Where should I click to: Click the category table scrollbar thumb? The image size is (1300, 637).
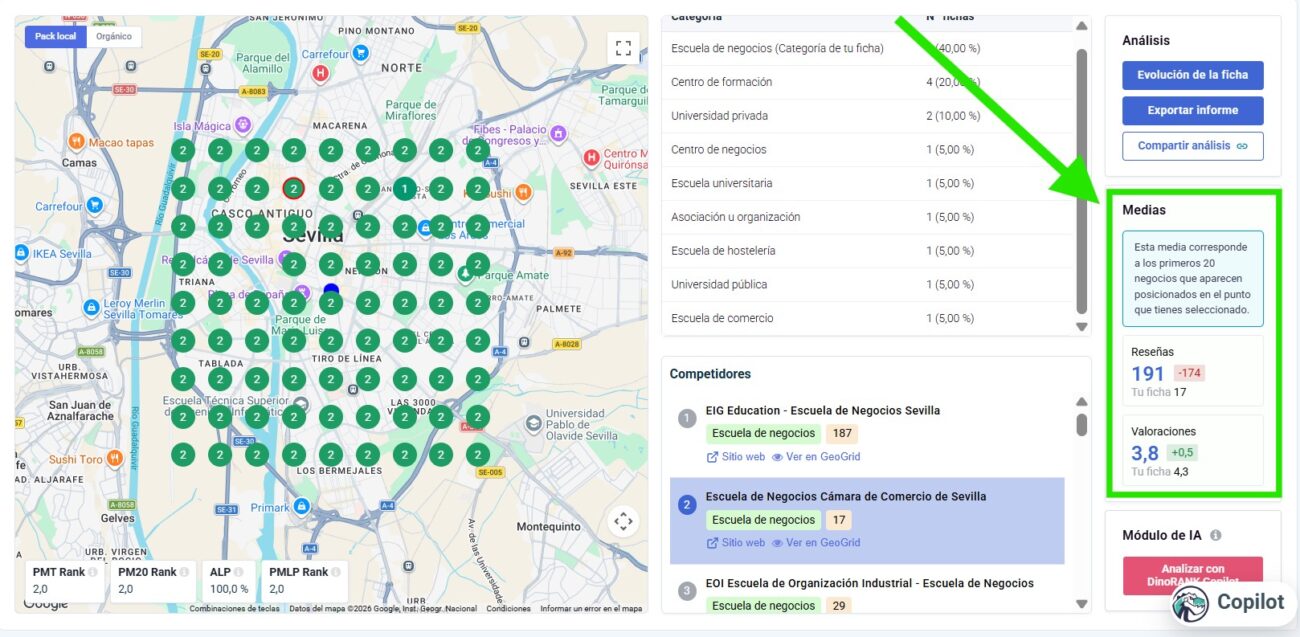[x=1081, y=180]
